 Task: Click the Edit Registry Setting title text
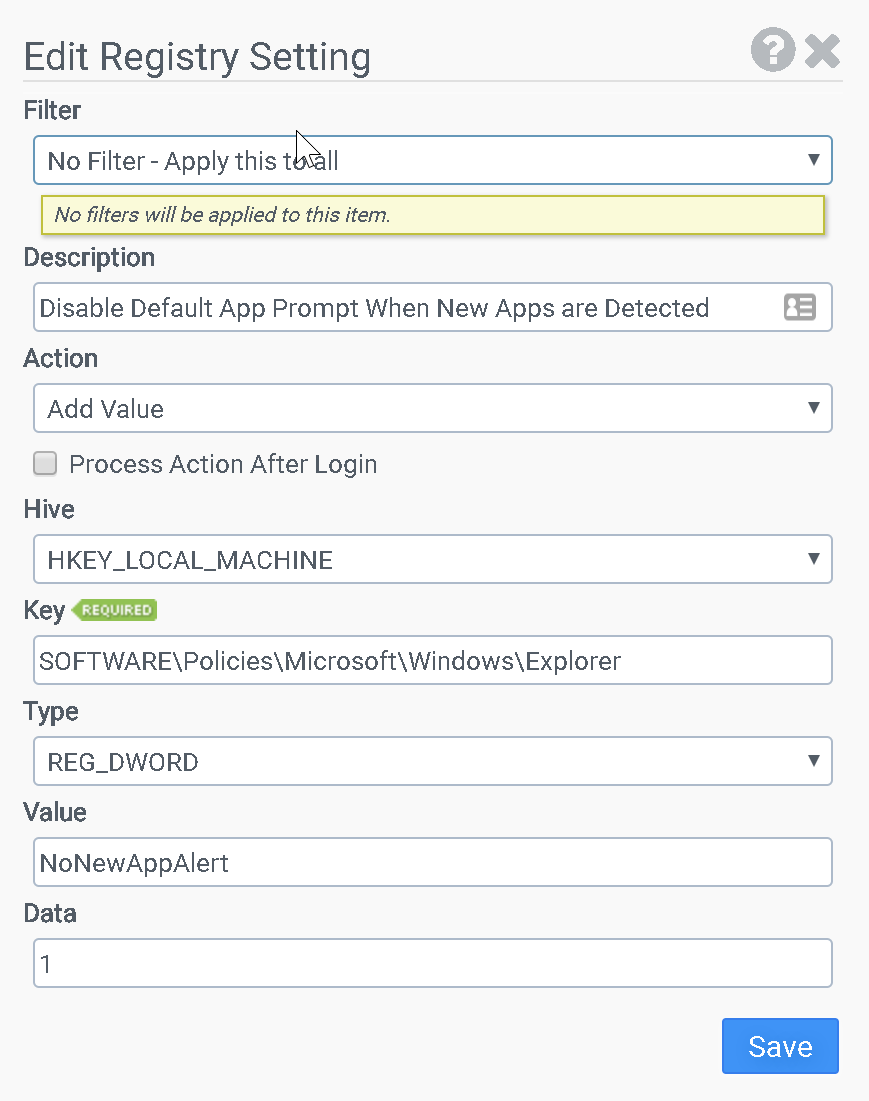[197, 56]
